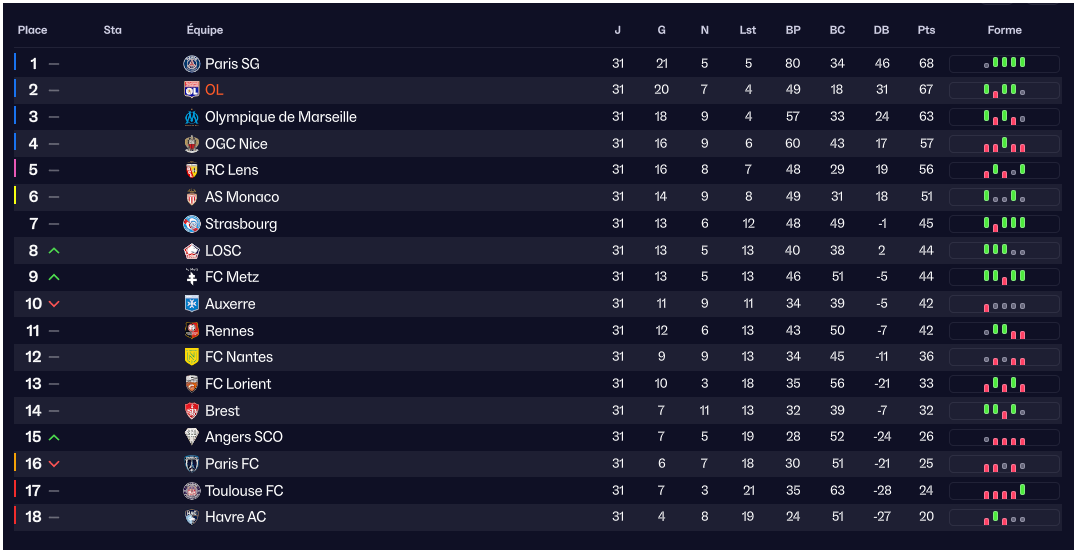This screenshot has height=553, width=1076.
Task: Click the OGC Nice club badge
Action: pyautogui.click(x=192, y=144)
